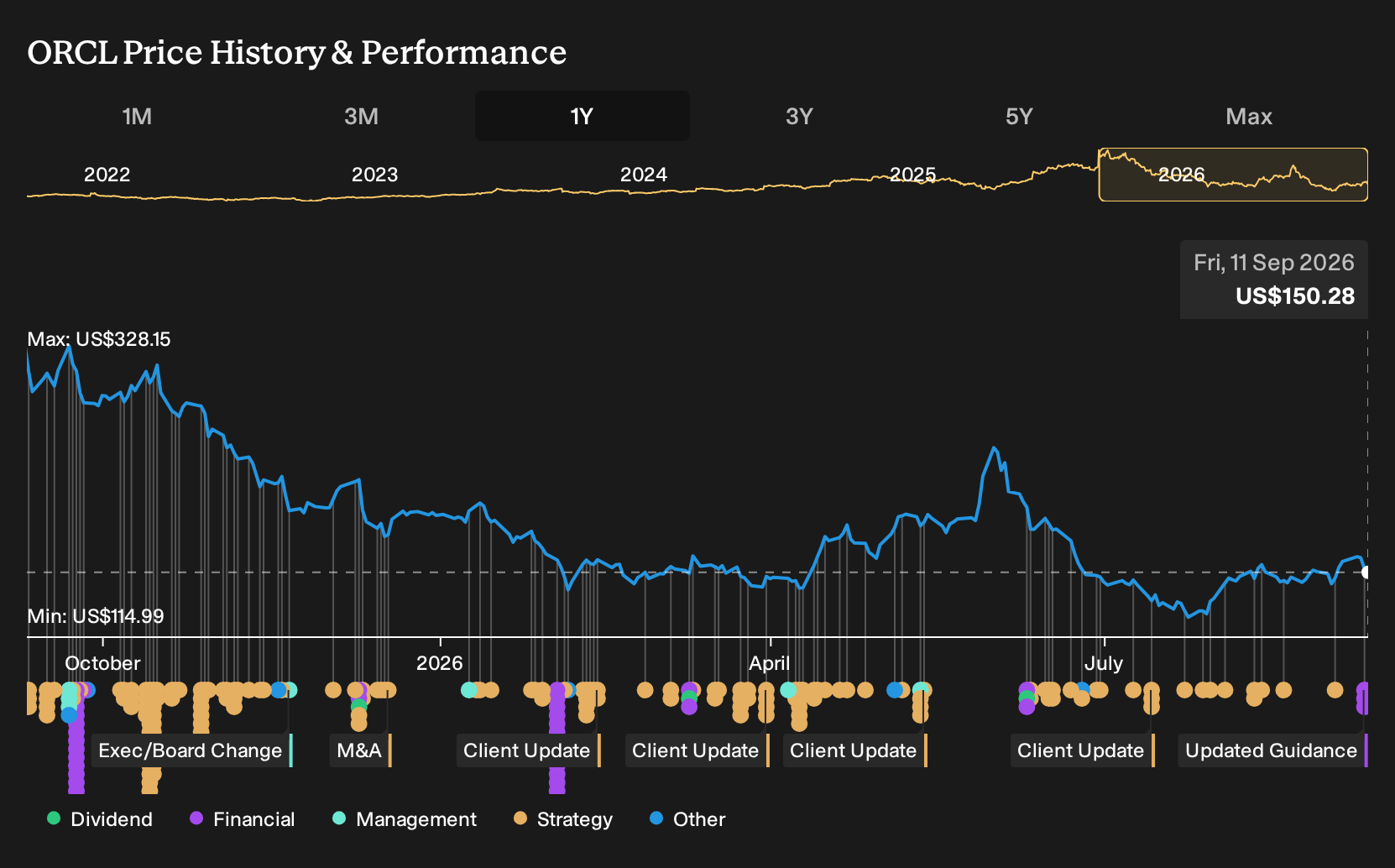Click the highlighted 2026 range in overview chart
The width and height of the screenshot is (1395, 868).
[x=1233, y=175]
